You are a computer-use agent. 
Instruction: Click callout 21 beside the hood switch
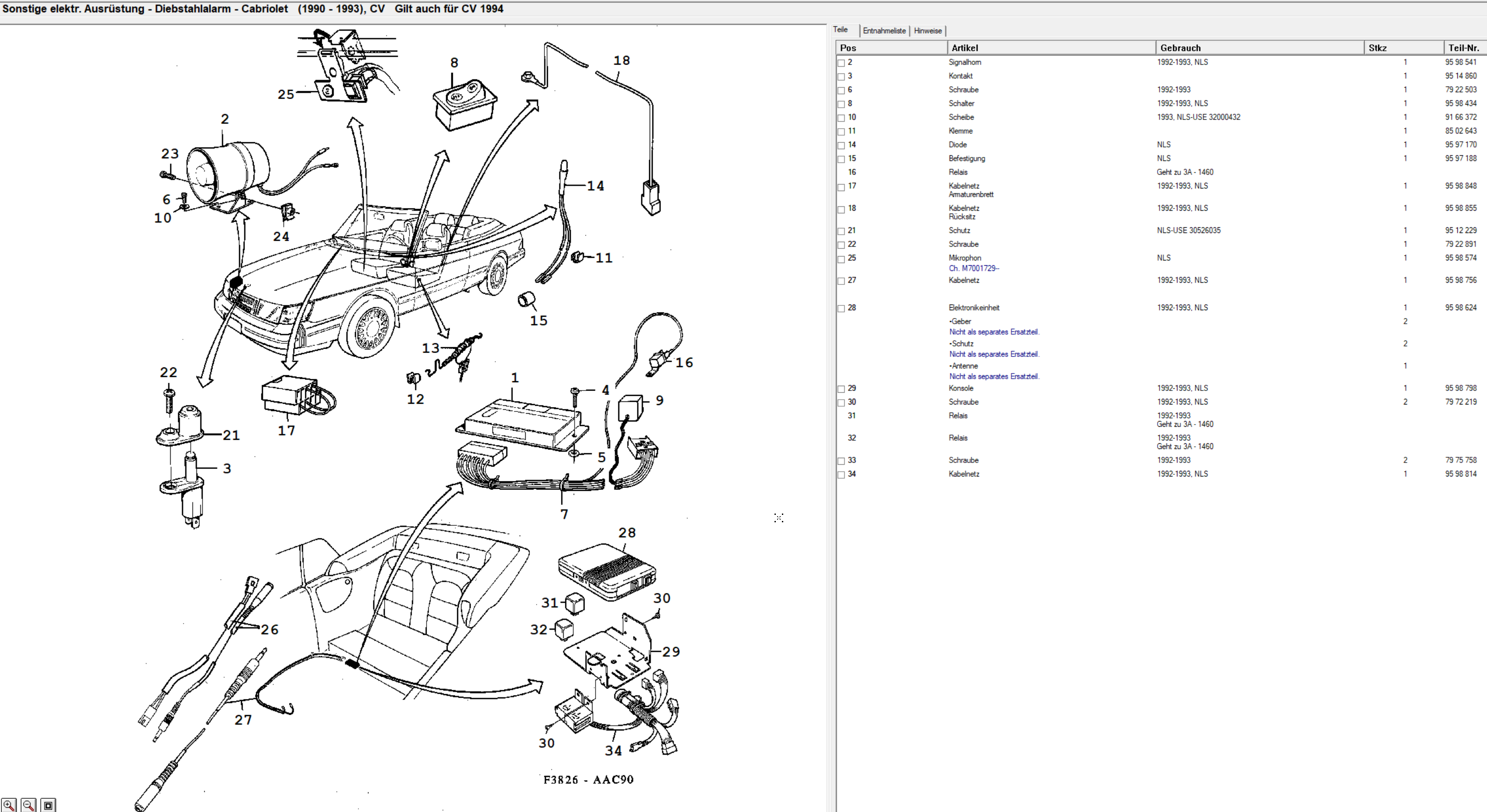231,435
